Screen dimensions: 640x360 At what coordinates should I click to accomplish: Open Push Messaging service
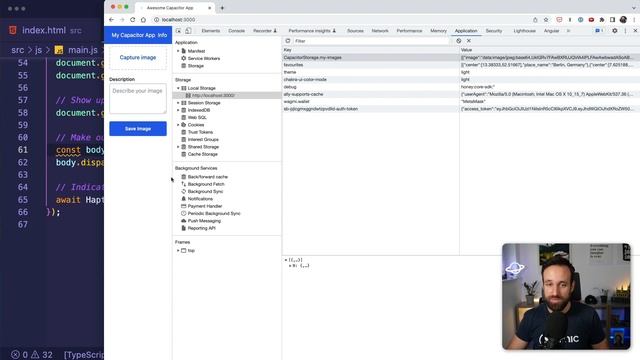coord(204,221)
